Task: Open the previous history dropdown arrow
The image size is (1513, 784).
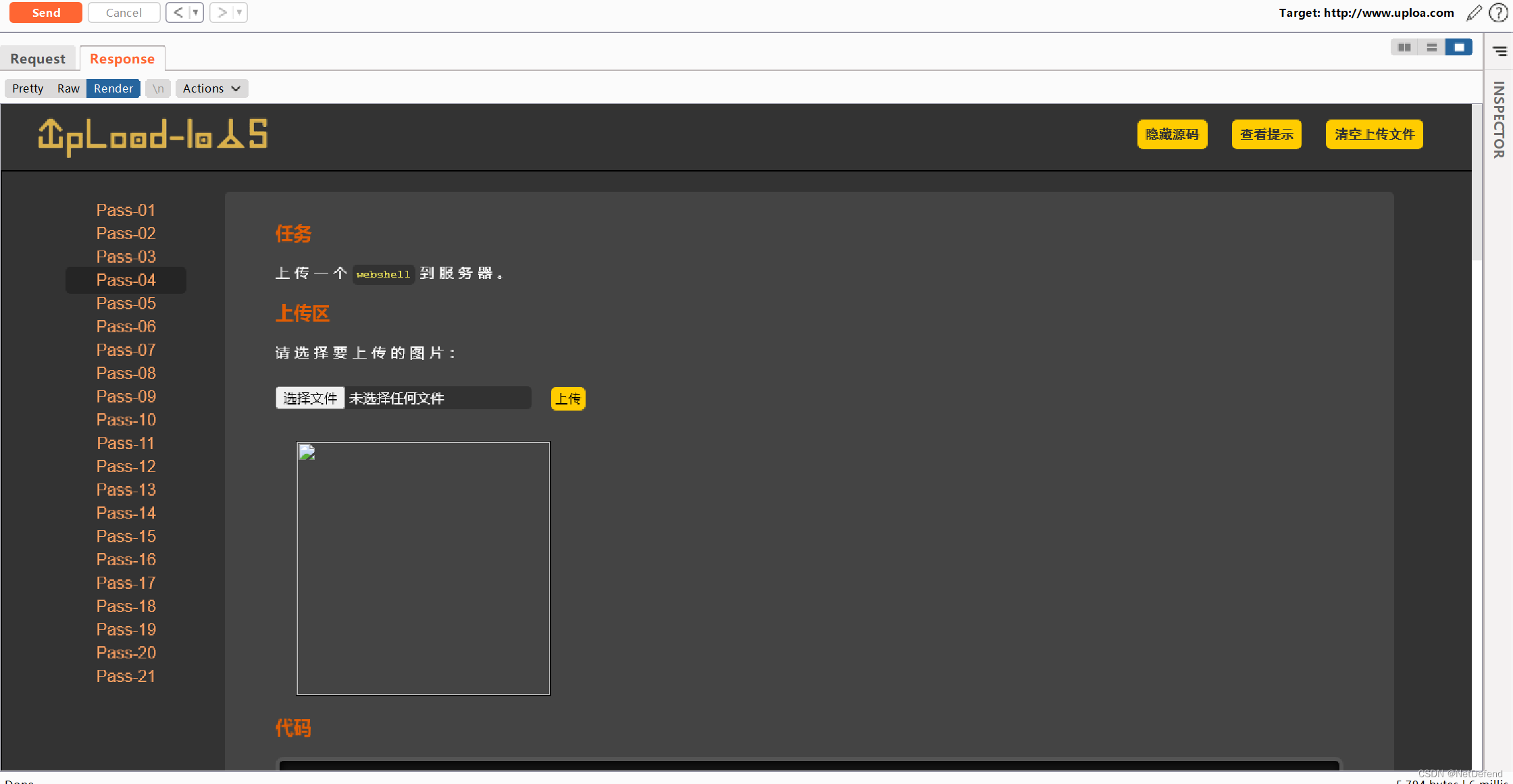Action: [x=196, y=13]
